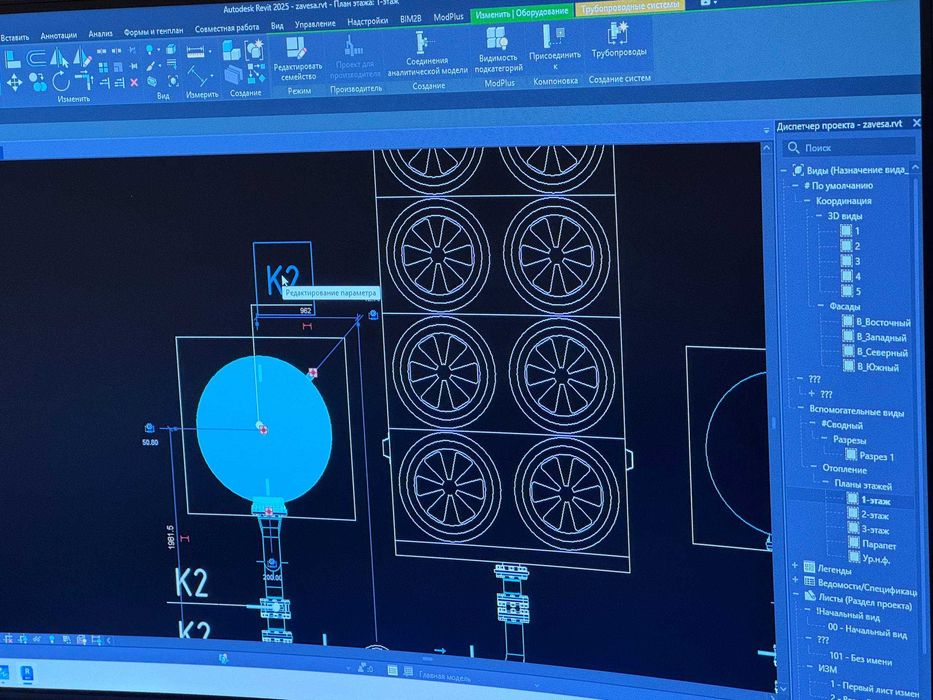Open dropdown next to light bulb hide icon

158,50
